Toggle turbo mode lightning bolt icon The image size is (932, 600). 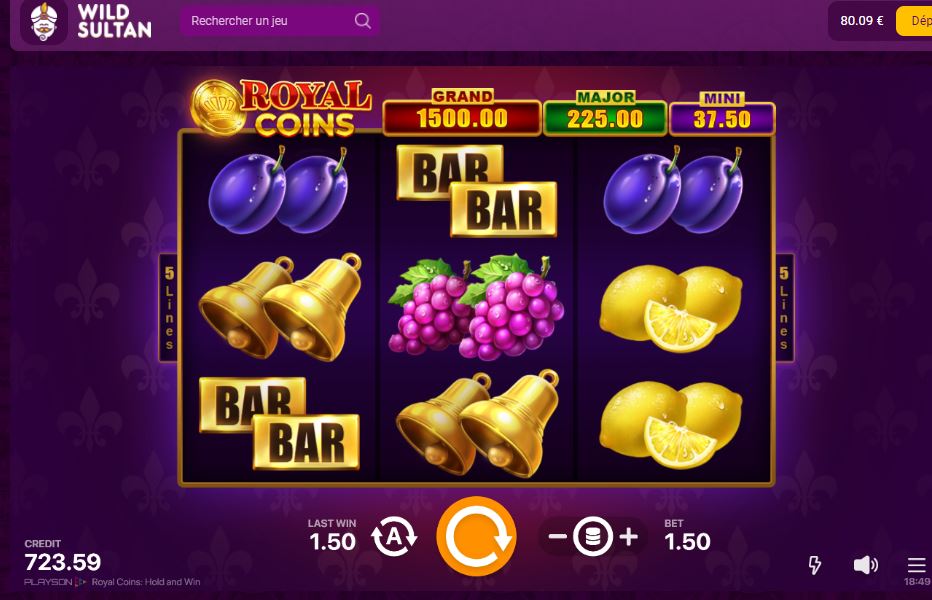coord(815,564)
